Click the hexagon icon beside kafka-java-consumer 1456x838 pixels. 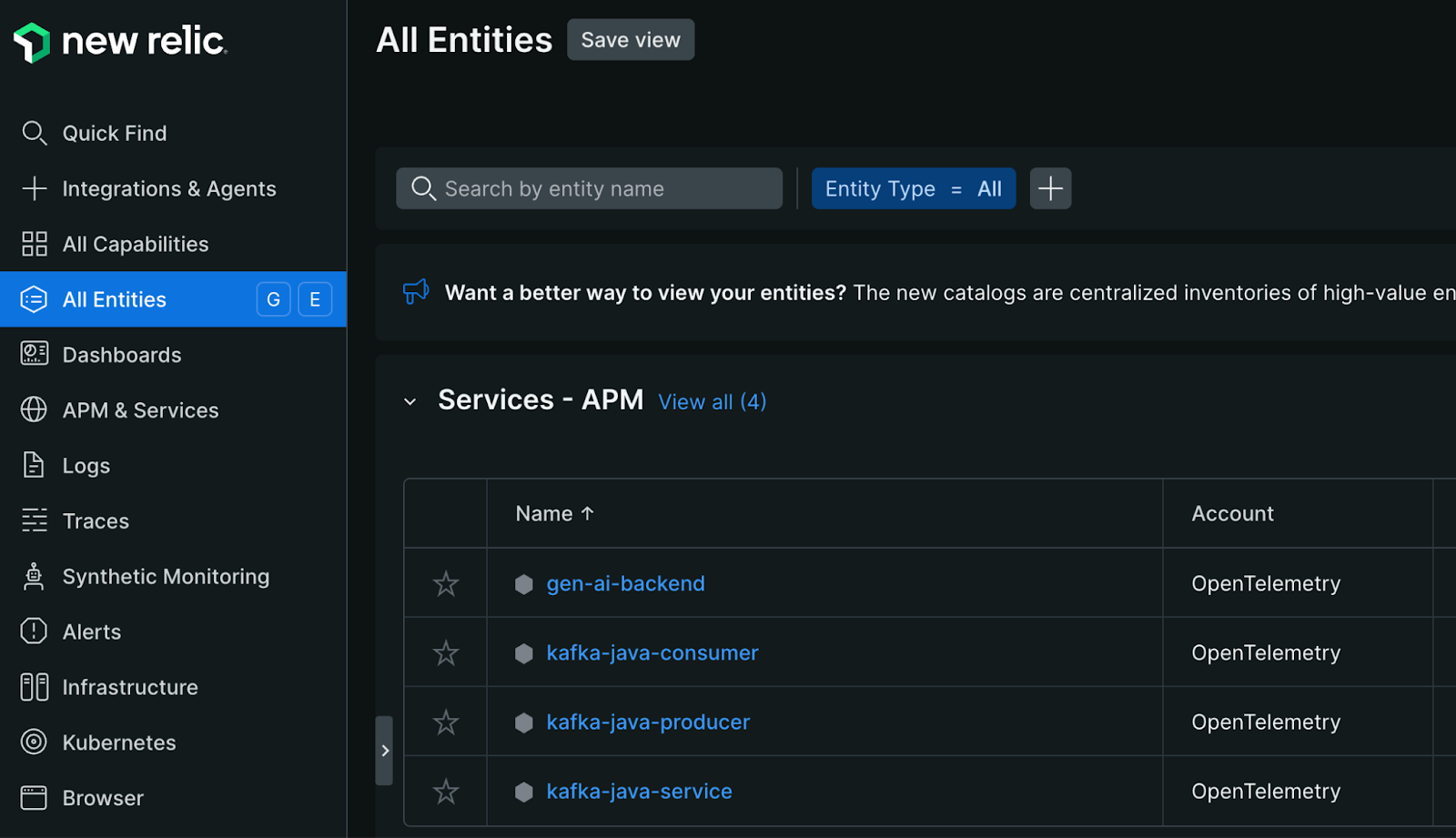coord(524,653)
